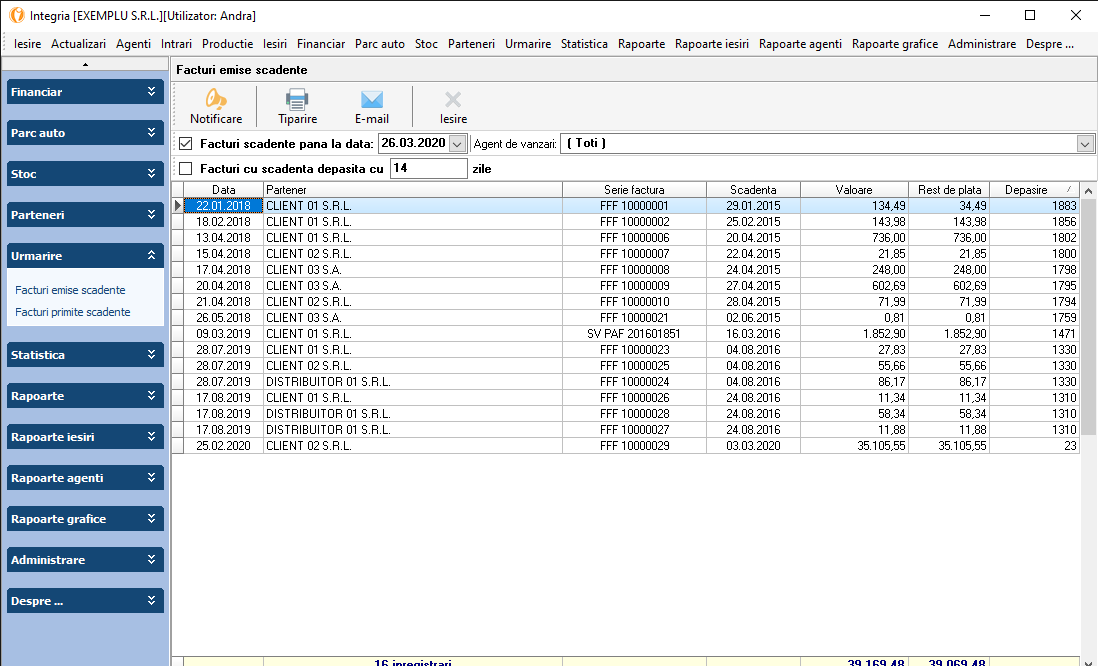Expand the Financiar sidebar panel chevron
The width and height of the screenshot is (1098, 666).
point(152,92)
